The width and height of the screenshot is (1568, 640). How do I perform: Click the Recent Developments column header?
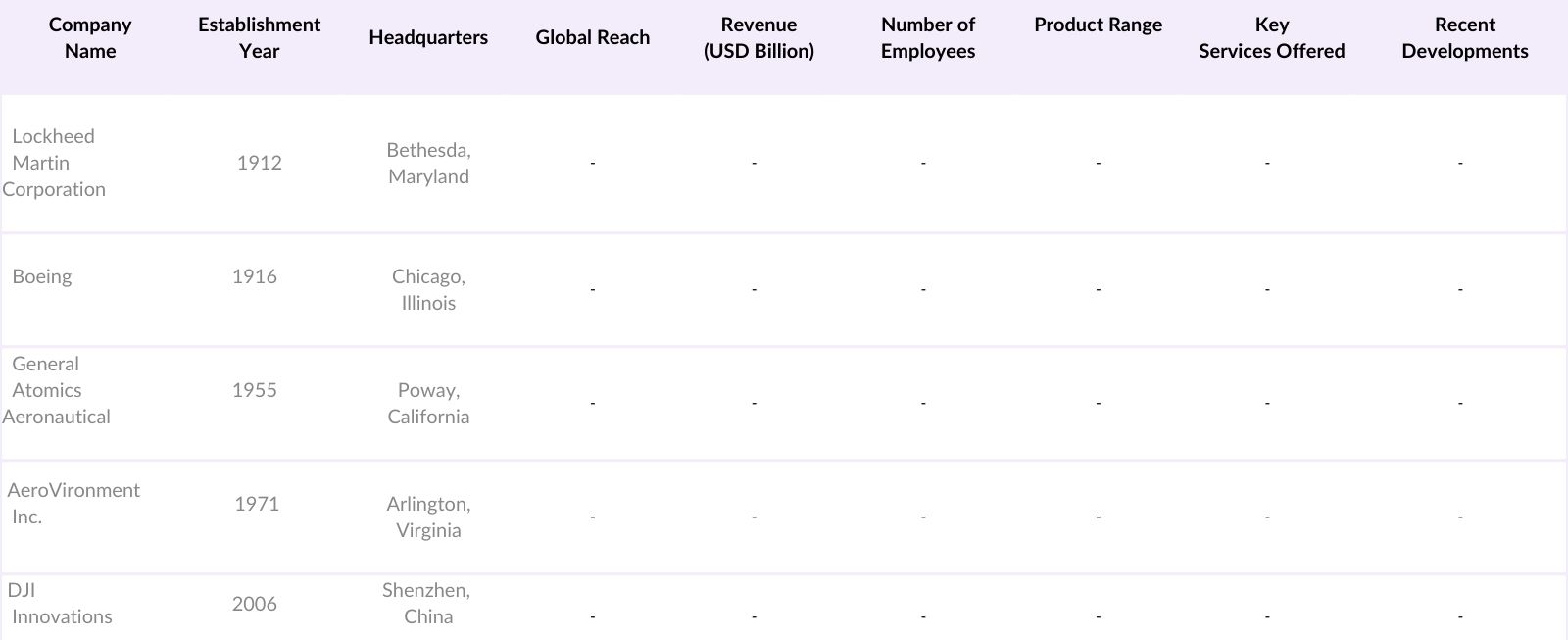[1464, 38]
